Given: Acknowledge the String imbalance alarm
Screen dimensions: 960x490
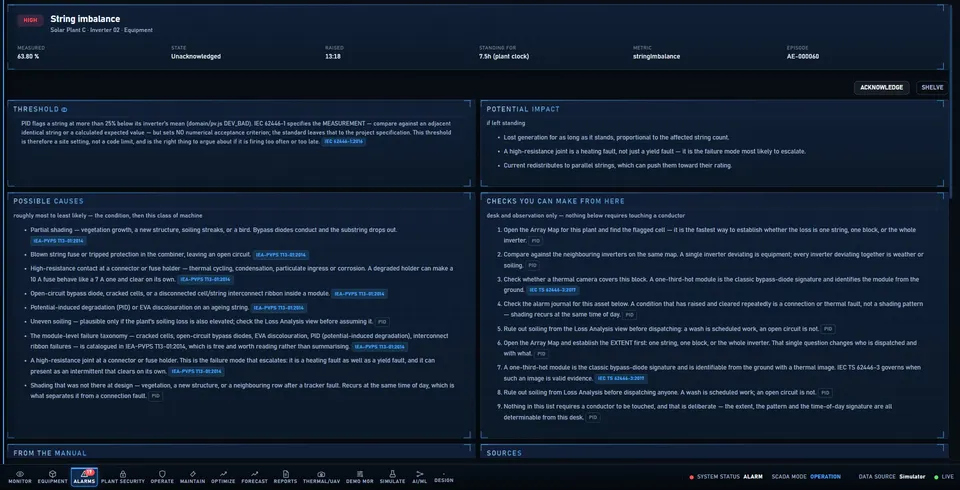Looking at the screenshot, I should (x=882, y=88).
